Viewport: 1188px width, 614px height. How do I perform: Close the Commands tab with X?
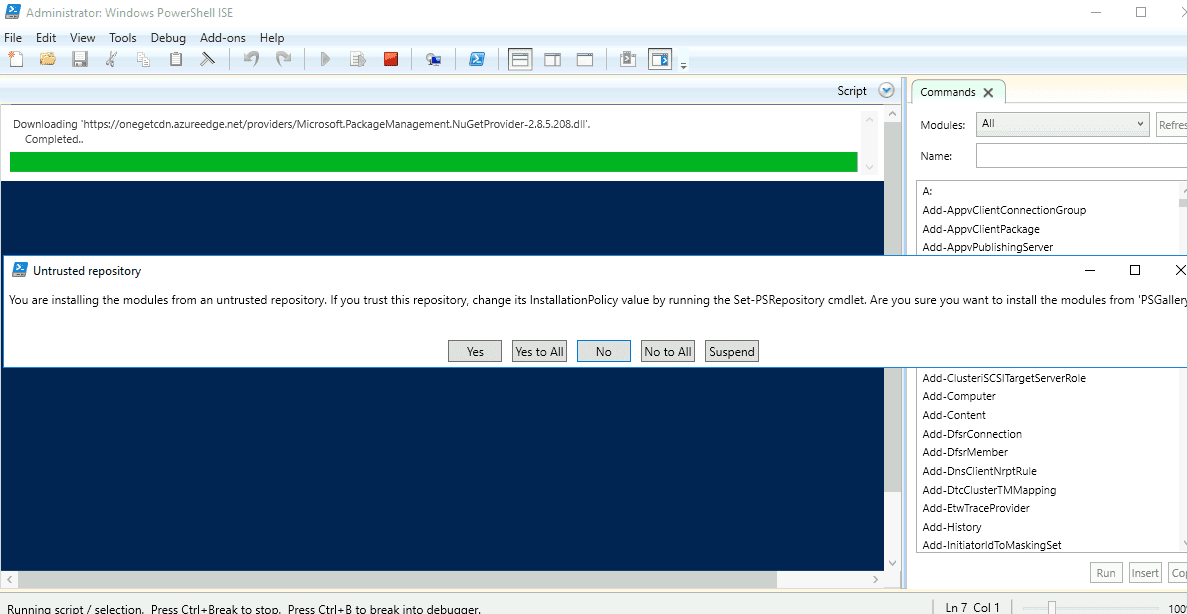(x=988, y=92)
